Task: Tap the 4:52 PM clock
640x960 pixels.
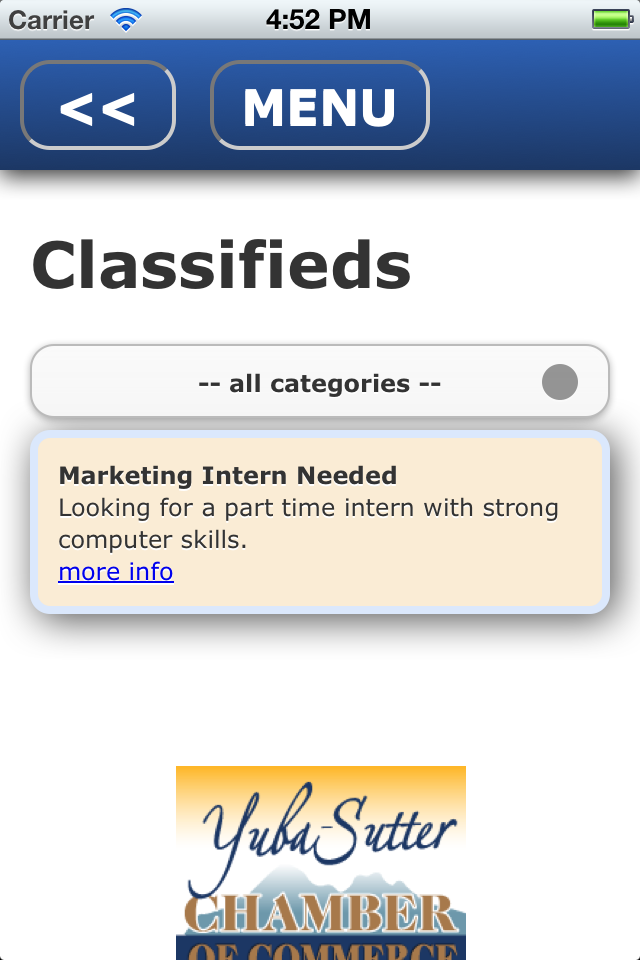Action: (x=318, y=19)
